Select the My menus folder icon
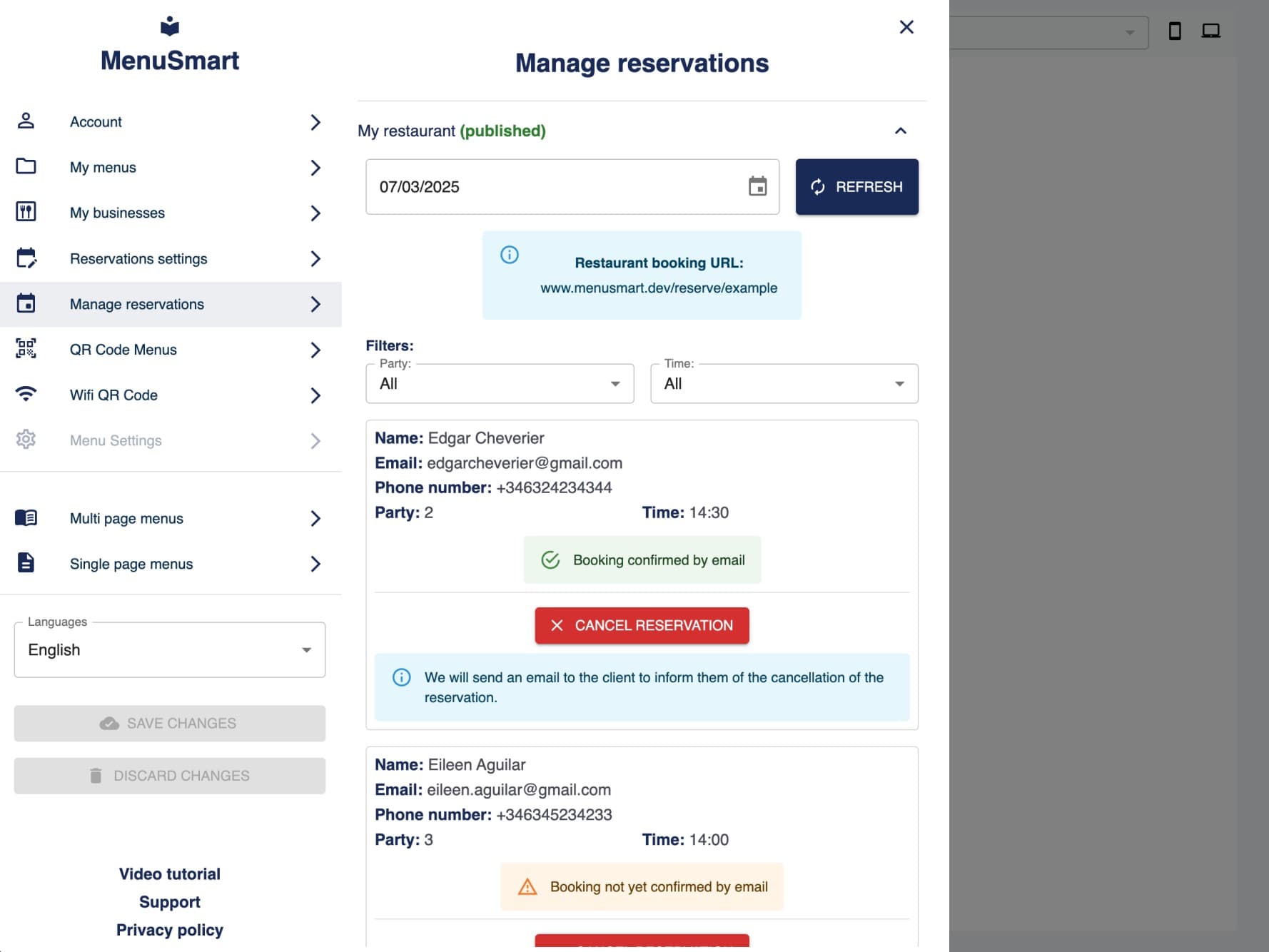1269x952 pixels. [26, 167]
